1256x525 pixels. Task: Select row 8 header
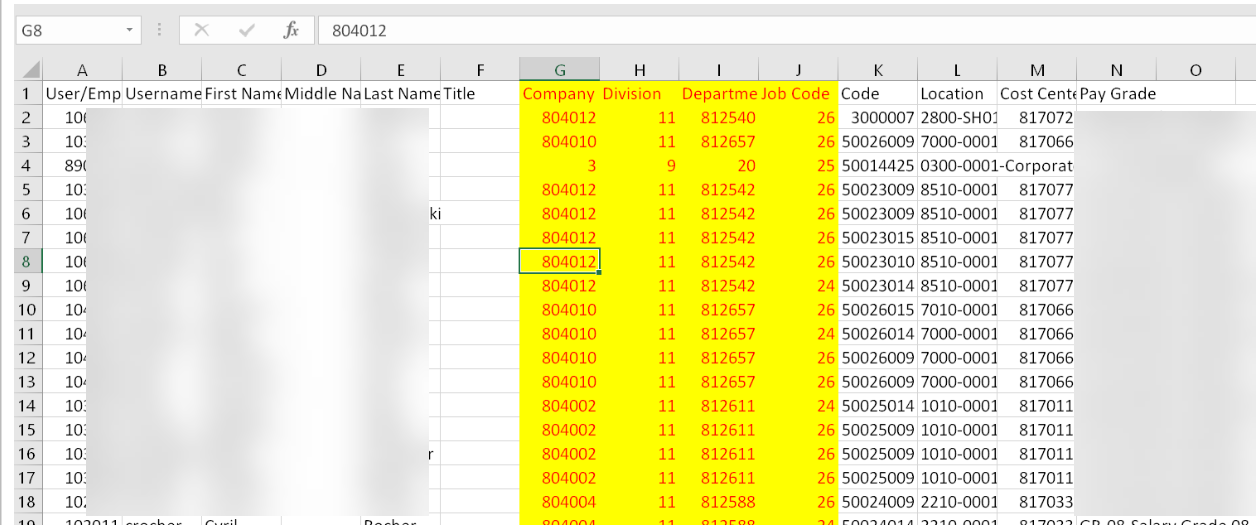(x=29, y=261)
